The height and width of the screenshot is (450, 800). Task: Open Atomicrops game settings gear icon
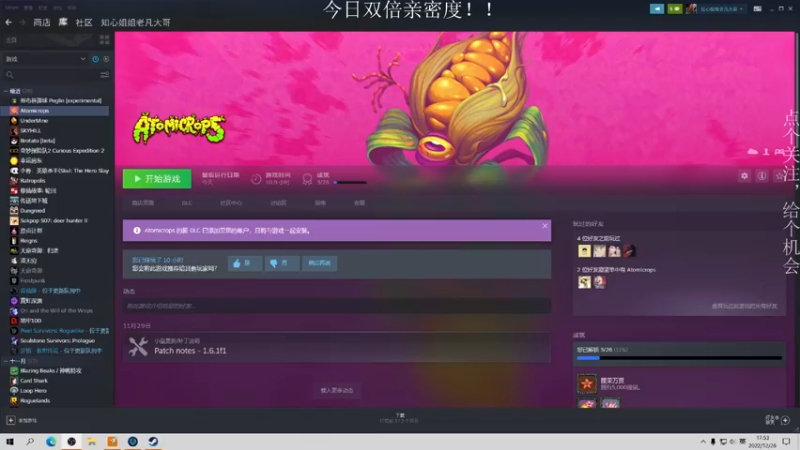744,176
